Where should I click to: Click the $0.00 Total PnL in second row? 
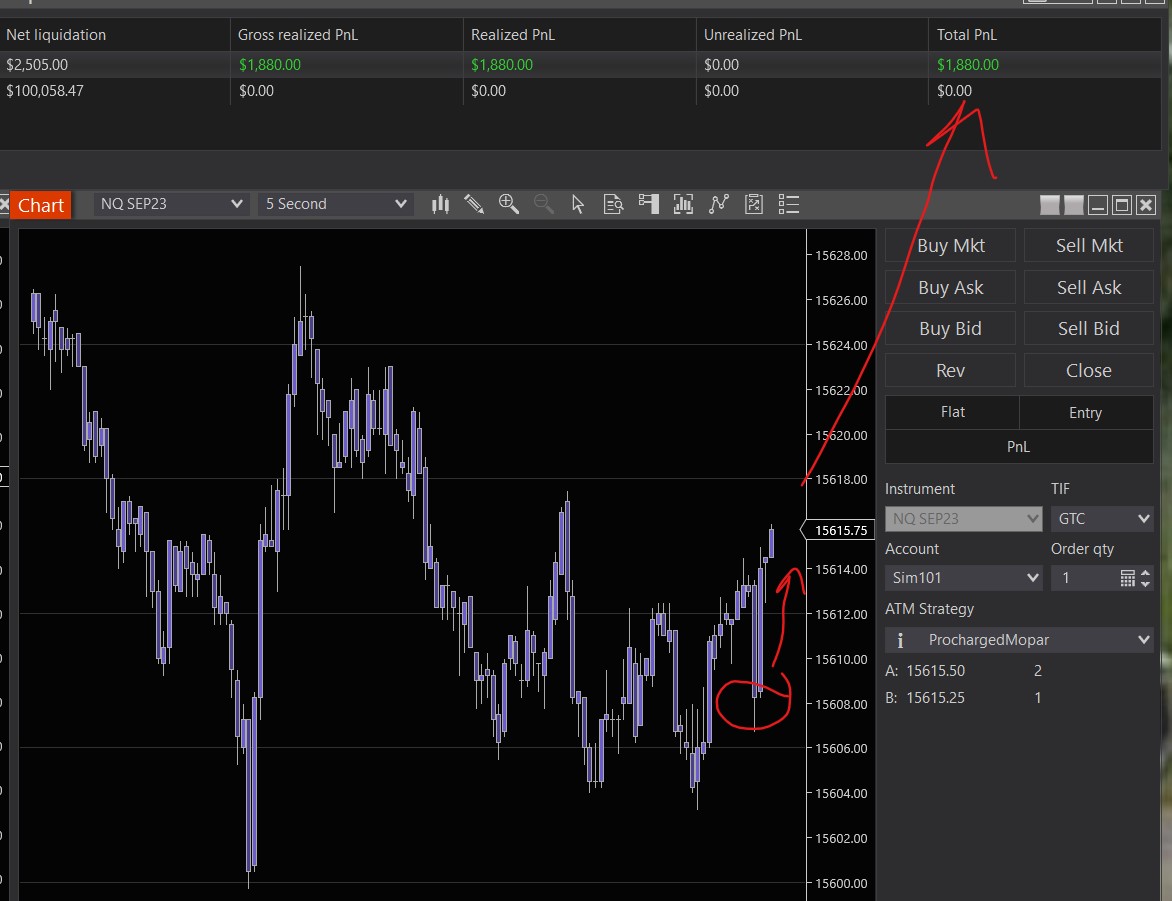pos(954,90)
